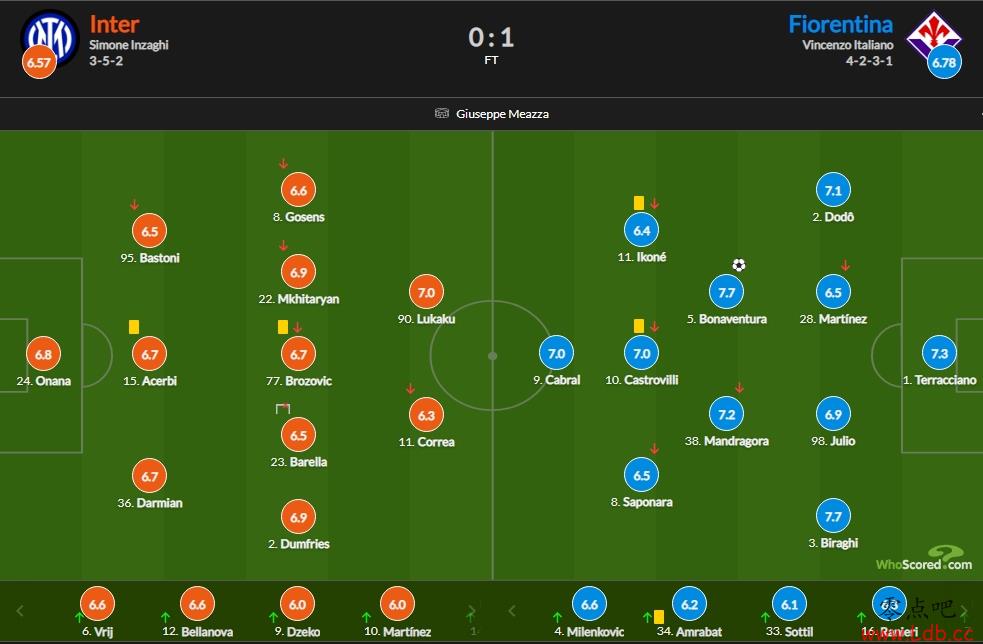
Task: Click the Inter club crest logo
Action: click(x=50, y=38)
